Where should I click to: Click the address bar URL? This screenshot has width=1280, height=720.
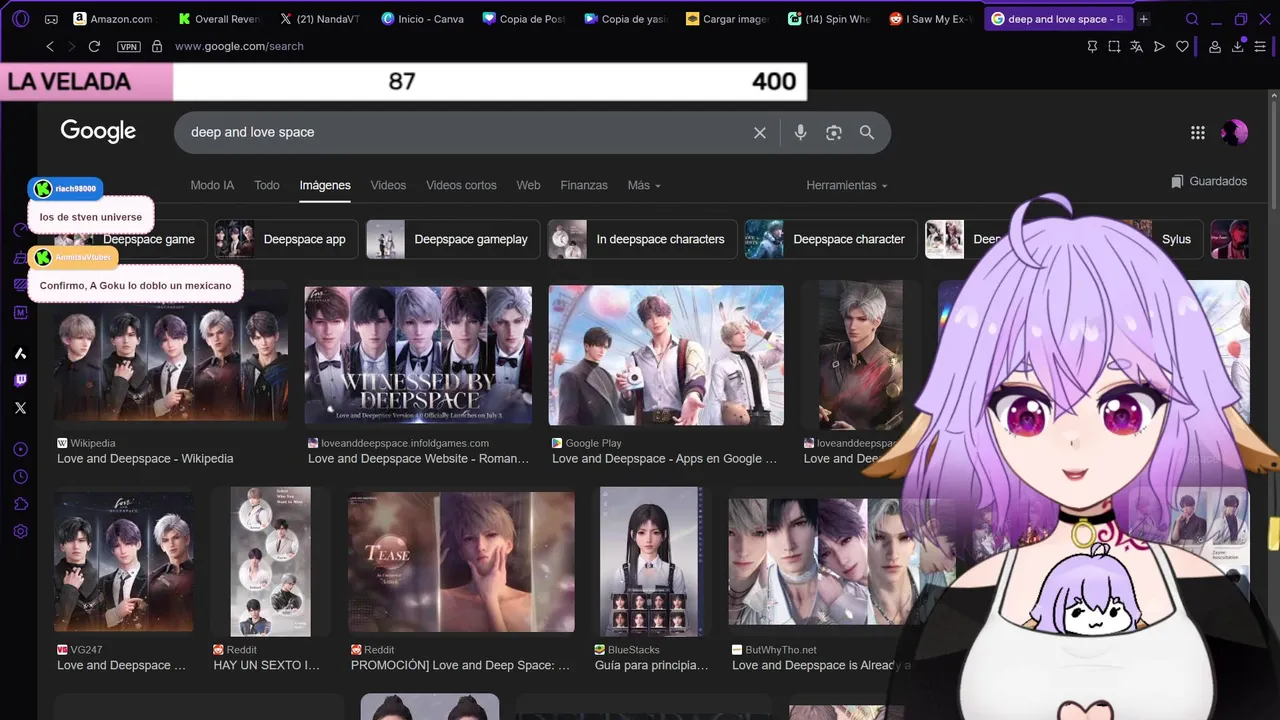pyautogui.click(x=239, y=46)
